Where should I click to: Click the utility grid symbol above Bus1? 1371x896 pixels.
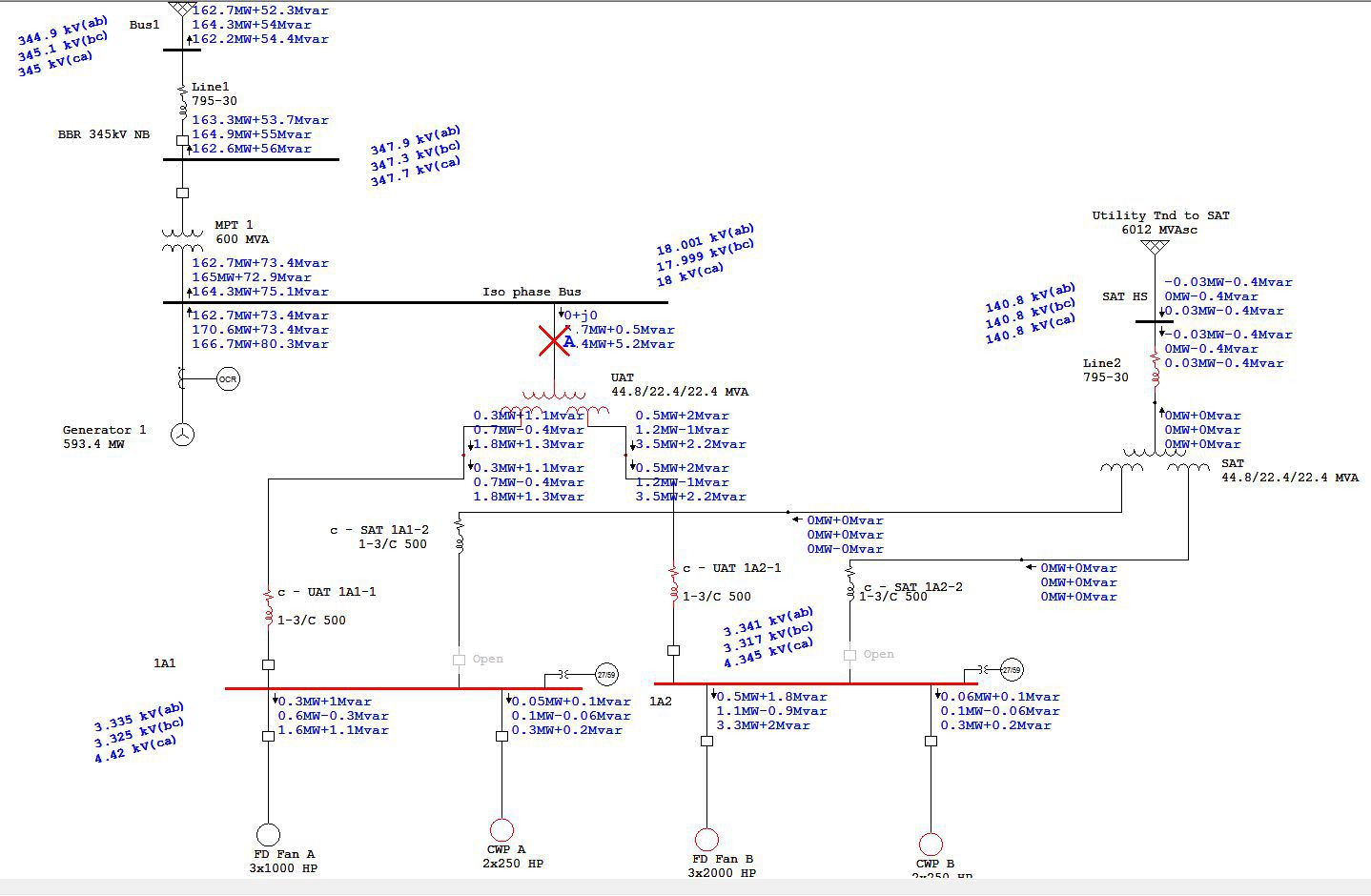[x=181, y=8]
